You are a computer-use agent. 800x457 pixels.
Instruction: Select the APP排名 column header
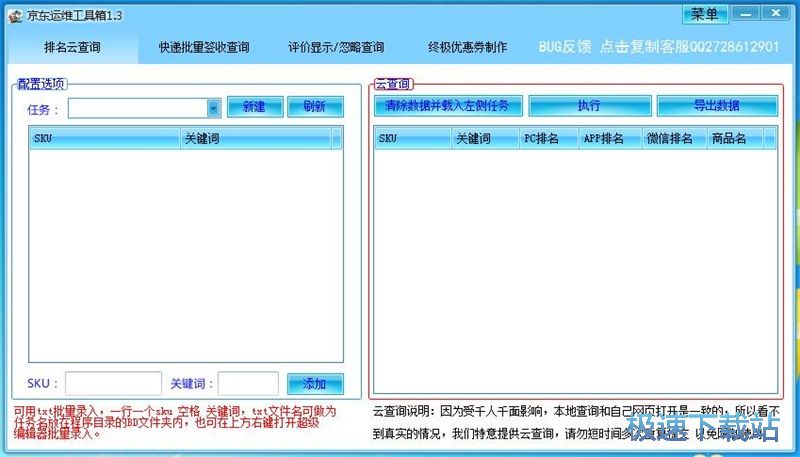pos(610,138)
